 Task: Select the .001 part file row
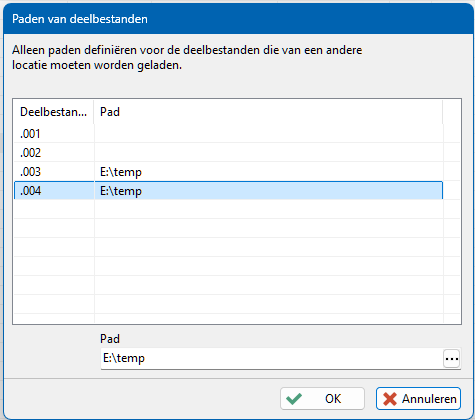pyautogui.click(x=228, y=134)
